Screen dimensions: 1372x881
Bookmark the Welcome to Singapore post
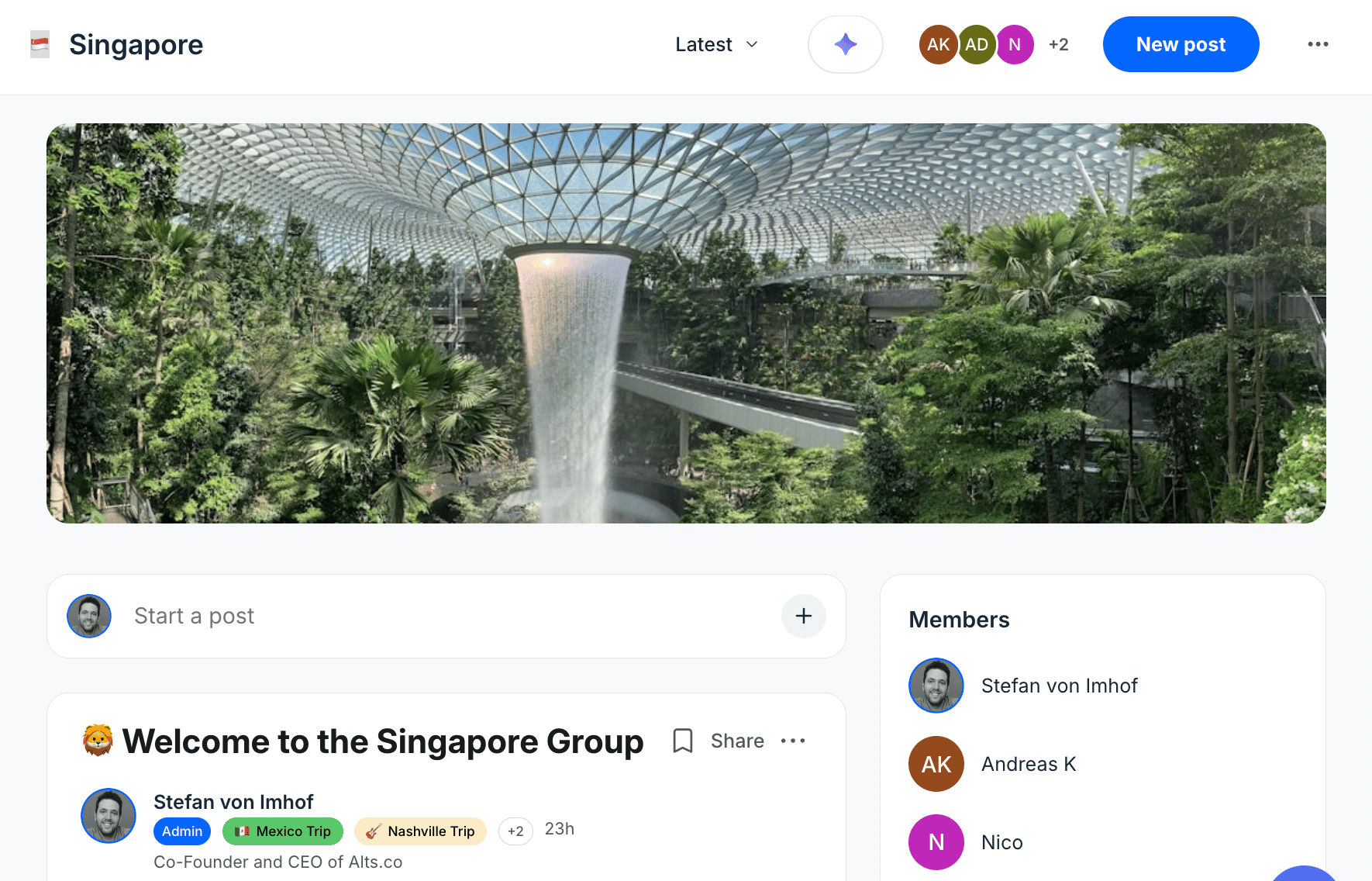pyautogui.click(x=682, y=741)
